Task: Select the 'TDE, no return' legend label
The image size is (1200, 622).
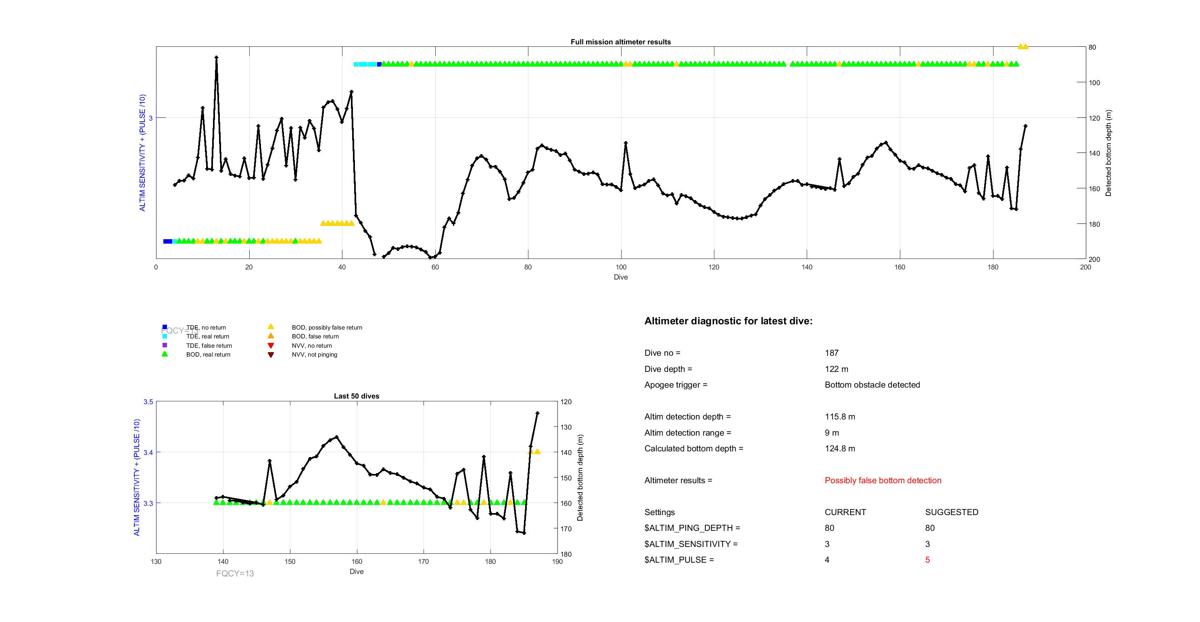Action: pyautogui.click(x=208, y=327)
